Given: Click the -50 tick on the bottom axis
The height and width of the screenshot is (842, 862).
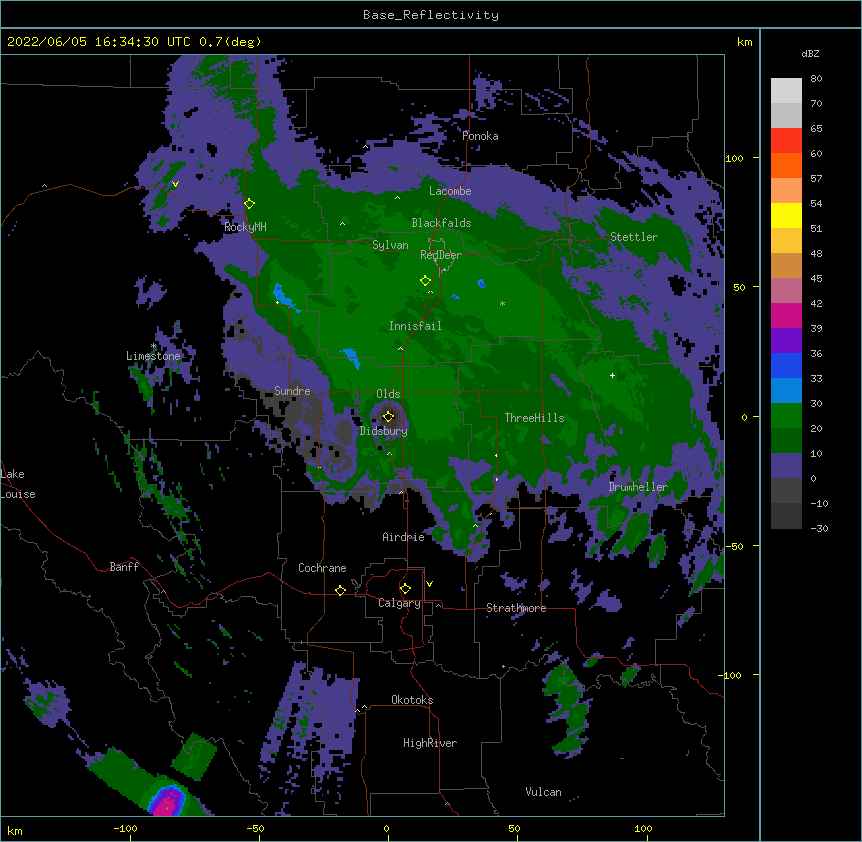Looking at the screenshot, I should [x=255, y=829].
